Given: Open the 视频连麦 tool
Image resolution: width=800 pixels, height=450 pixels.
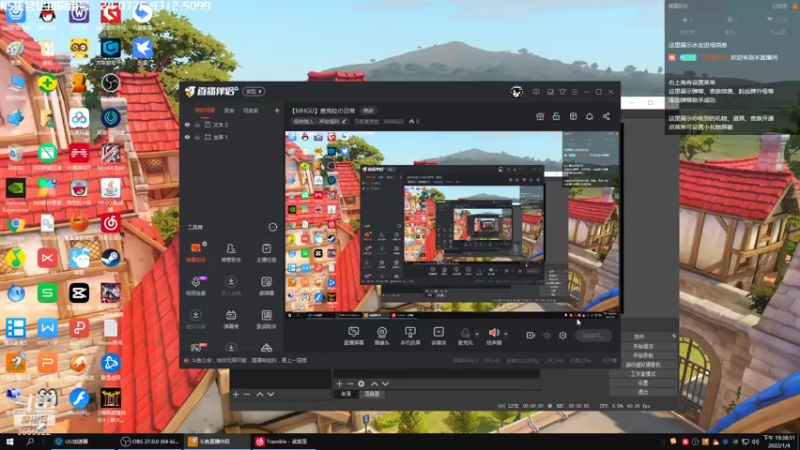Looking at the screenshot, I should 196,286.
